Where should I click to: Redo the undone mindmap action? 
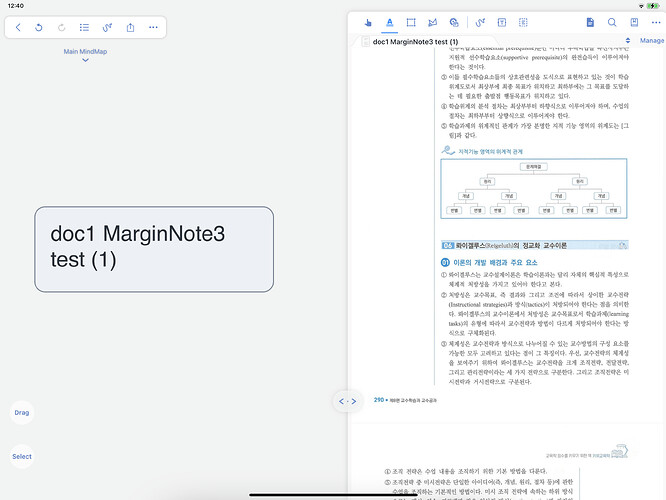click(x=62, y=28)
